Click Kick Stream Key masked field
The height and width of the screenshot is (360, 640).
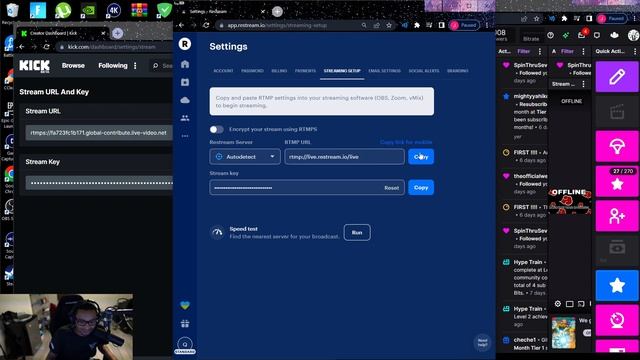tap(99, 182)
